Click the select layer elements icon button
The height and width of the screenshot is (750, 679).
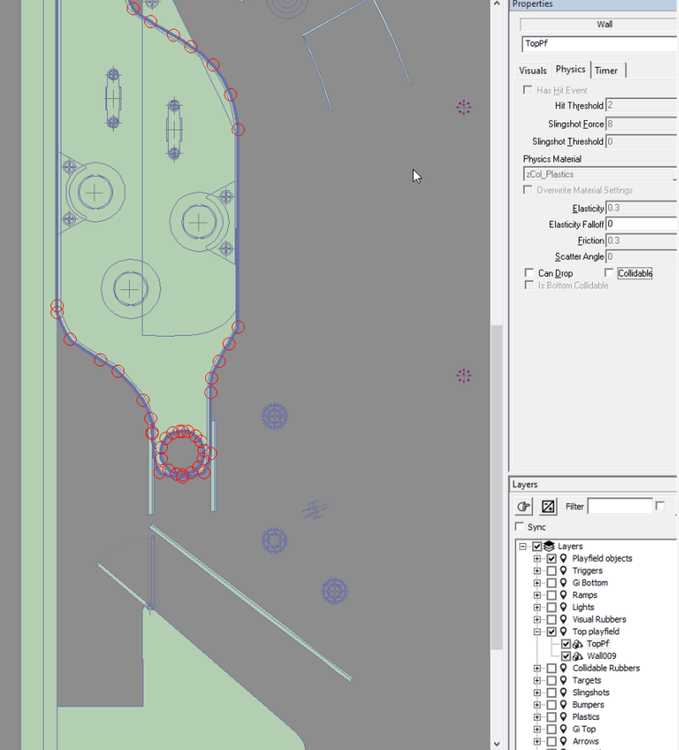[548, 506]
